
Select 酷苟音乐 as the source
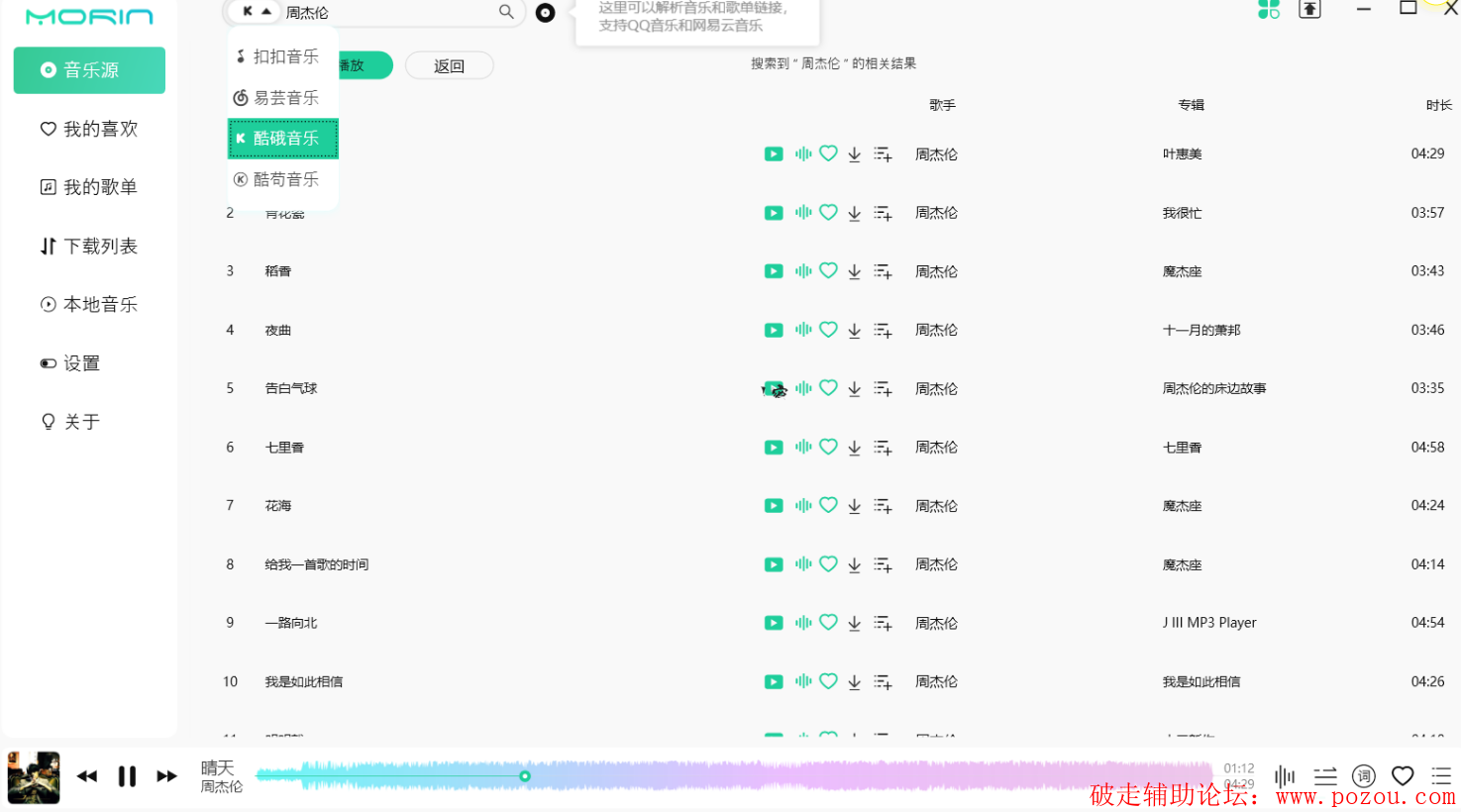coord(283,179)
